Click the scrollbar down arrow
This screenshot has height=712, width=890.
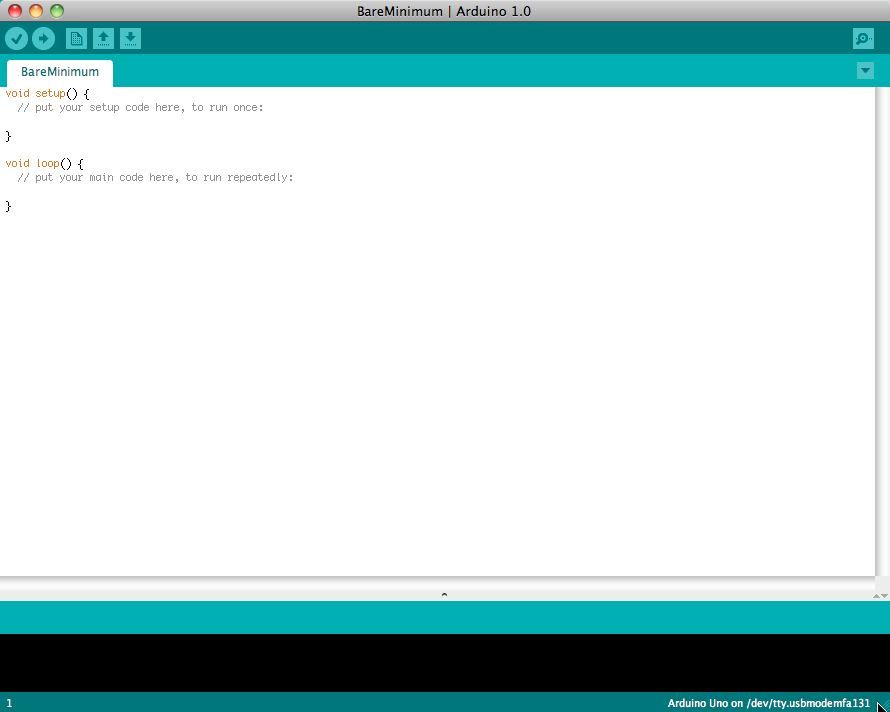coord(883,597)
